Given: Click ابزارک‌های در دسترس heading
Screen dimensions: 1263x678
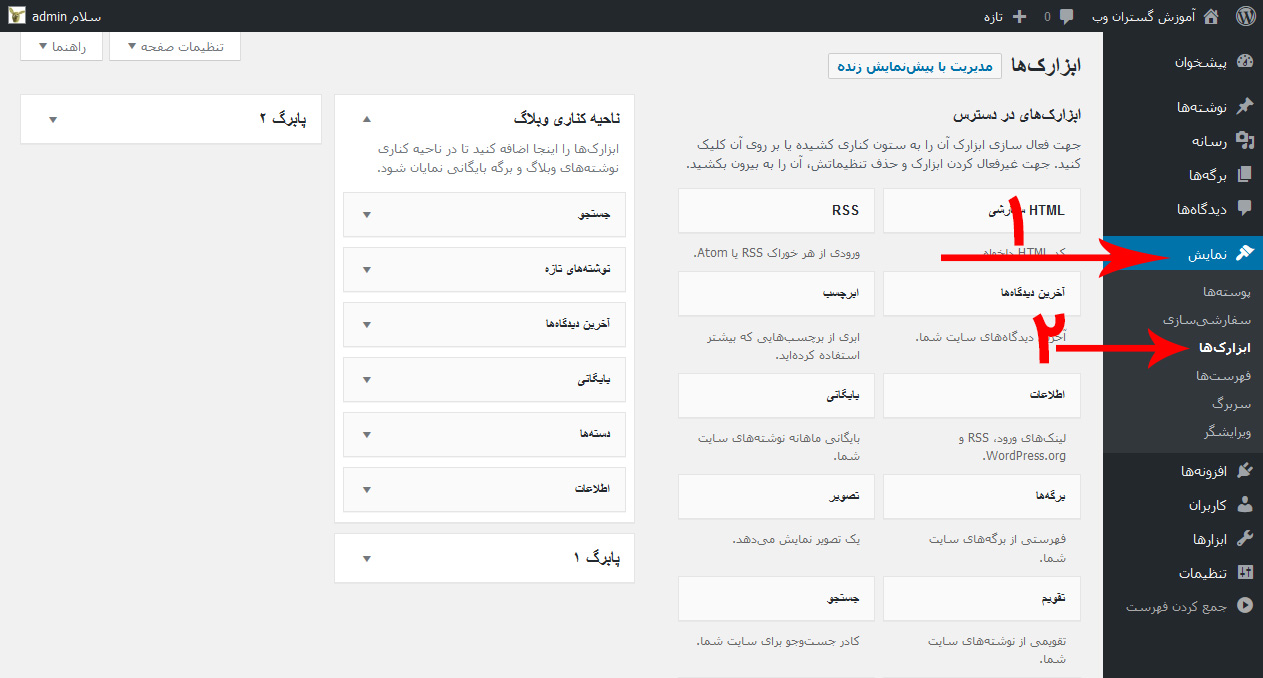Looking at the screenshot, I should tap(1016, 116).
